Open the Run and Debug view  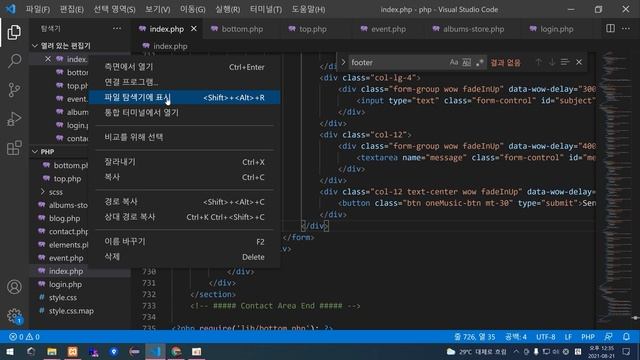coord(14,119)
